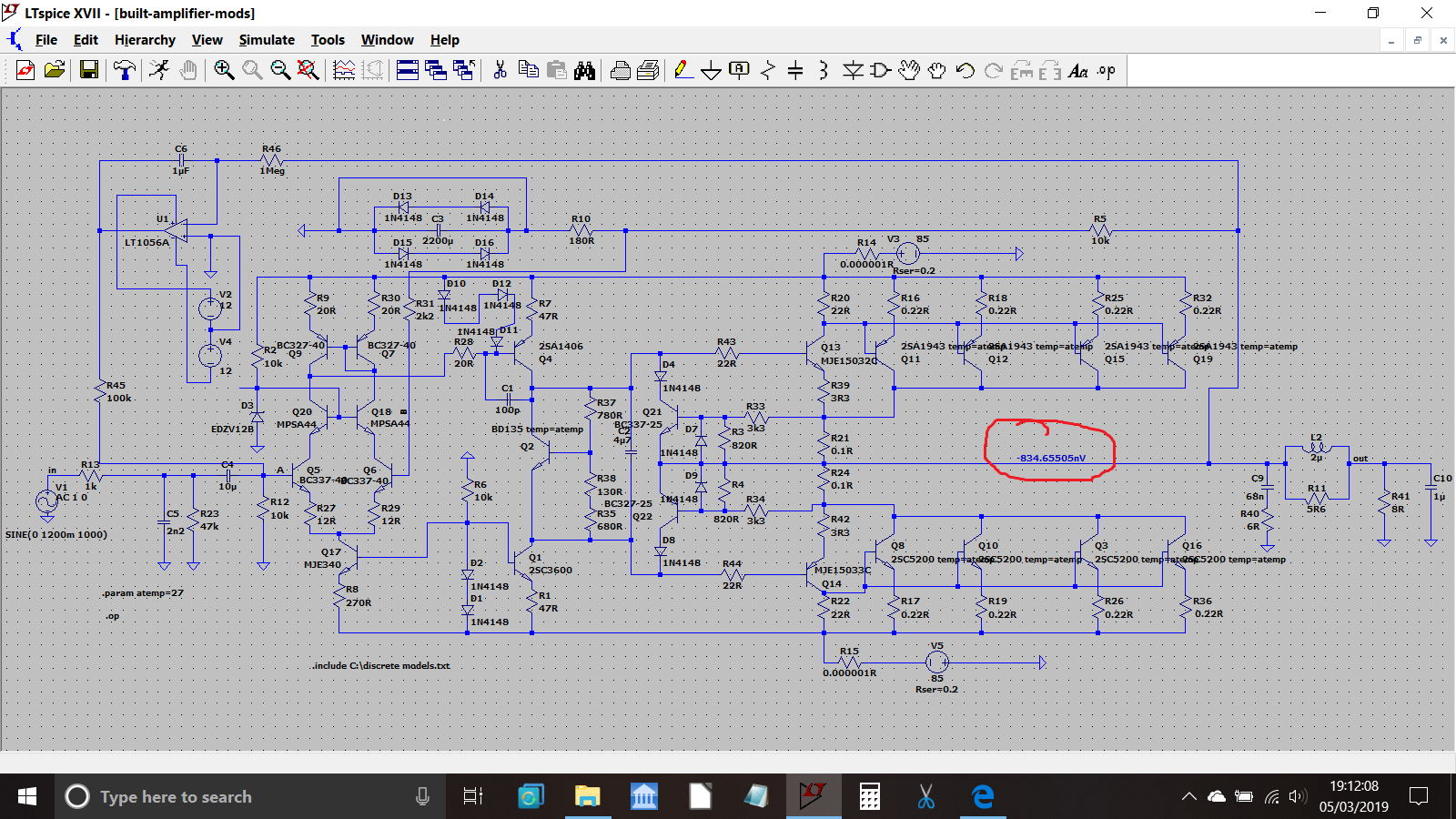Zoom to fit with the crossed magnifier icon

[308, 70]
